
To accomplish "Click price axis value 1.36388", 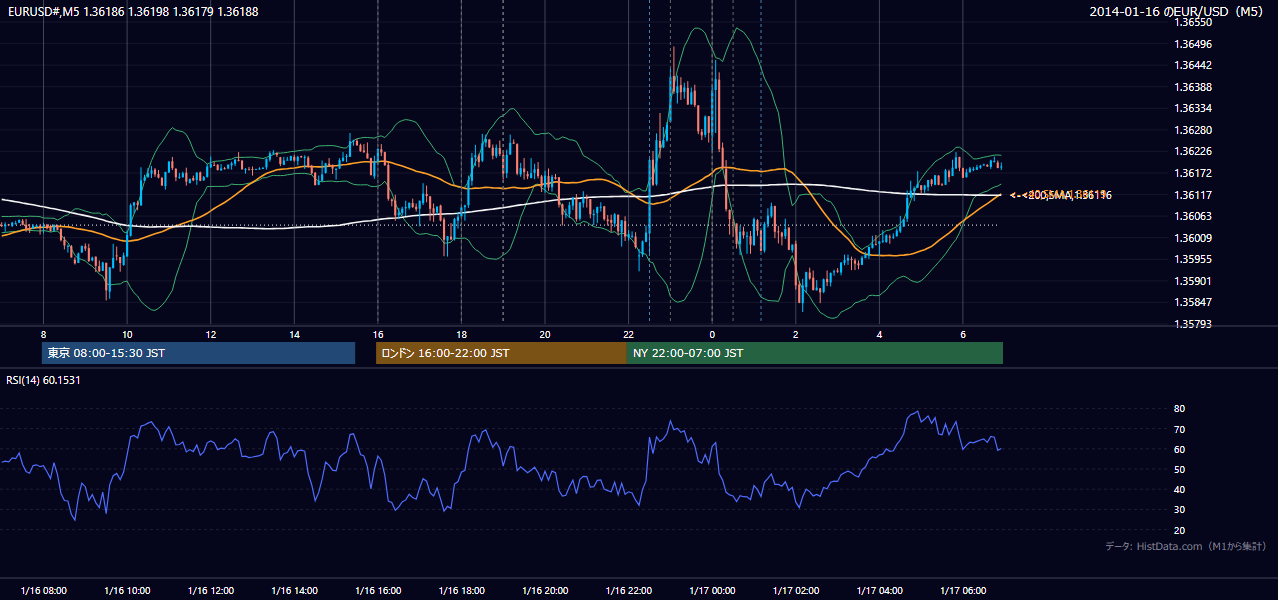I will pyautogui.click(x=1192, y=87).
